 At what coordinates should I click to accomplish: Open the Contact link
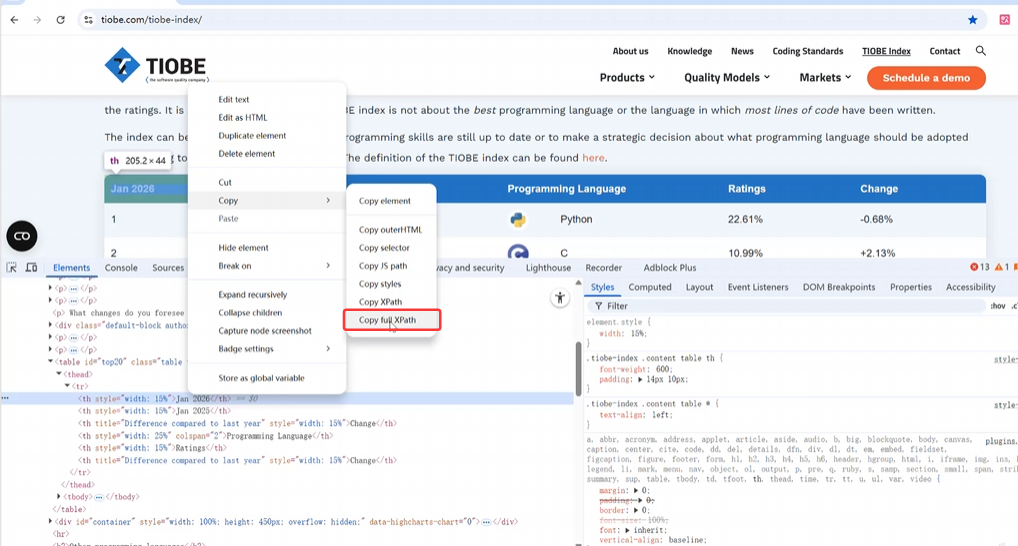tap(945, 51)
